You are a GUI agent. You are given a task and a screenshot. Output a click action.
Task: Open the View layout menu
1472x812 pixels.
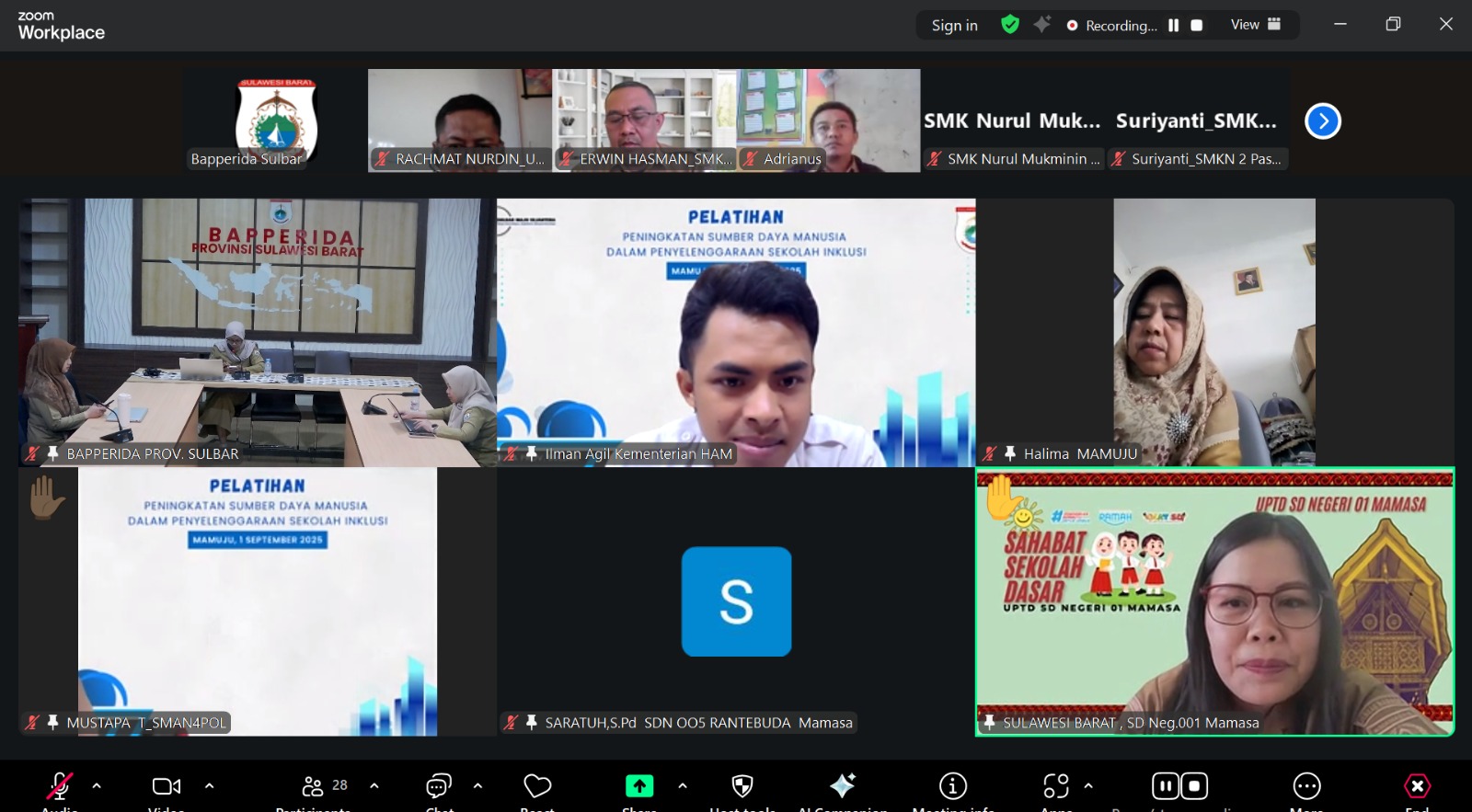[1256, 25]
